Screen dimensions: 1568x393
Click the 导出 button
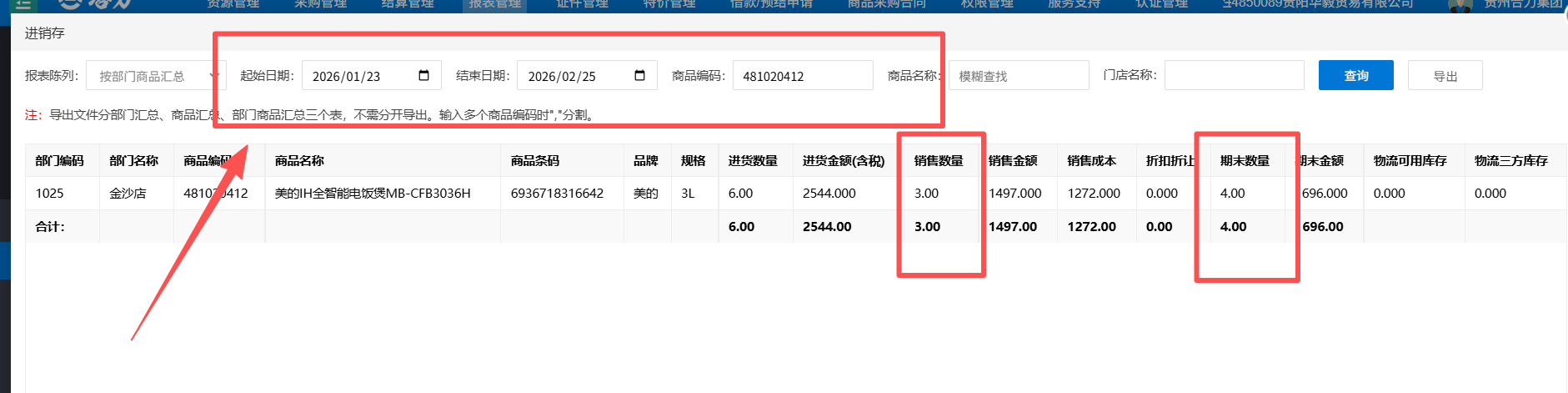tap(1445, 76)
